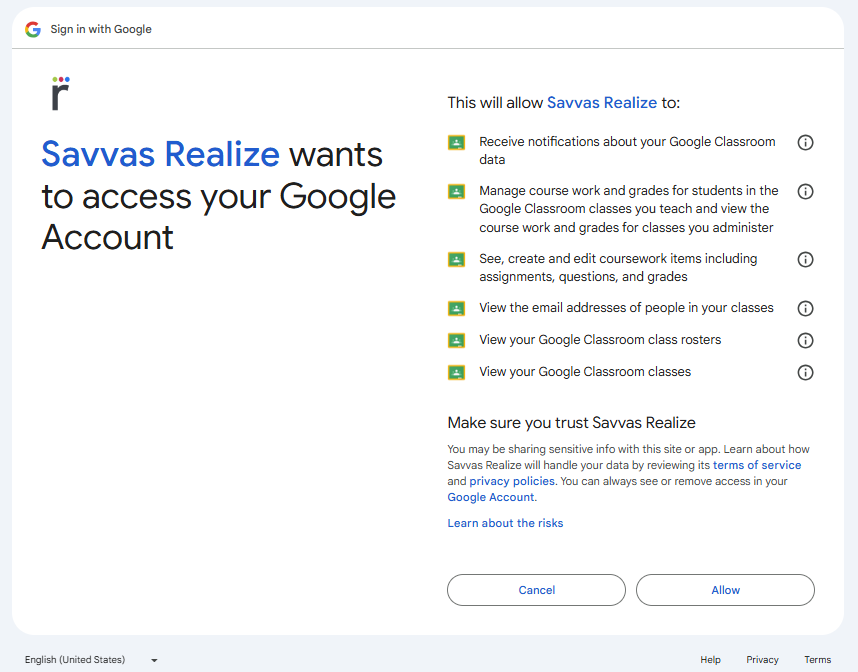
Task: Click Classroom icon beside Manage course work
Action: point(456,192)
